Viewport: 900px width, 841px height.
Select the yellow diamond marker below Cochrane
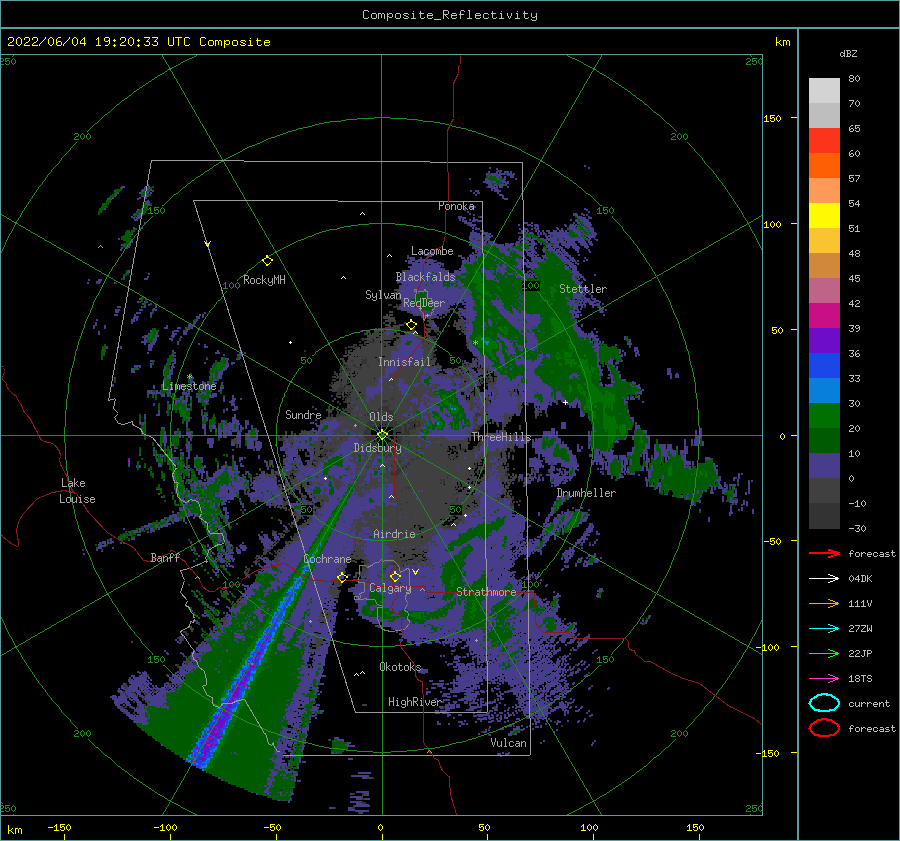pyautogui.click(x=342, y=577)
